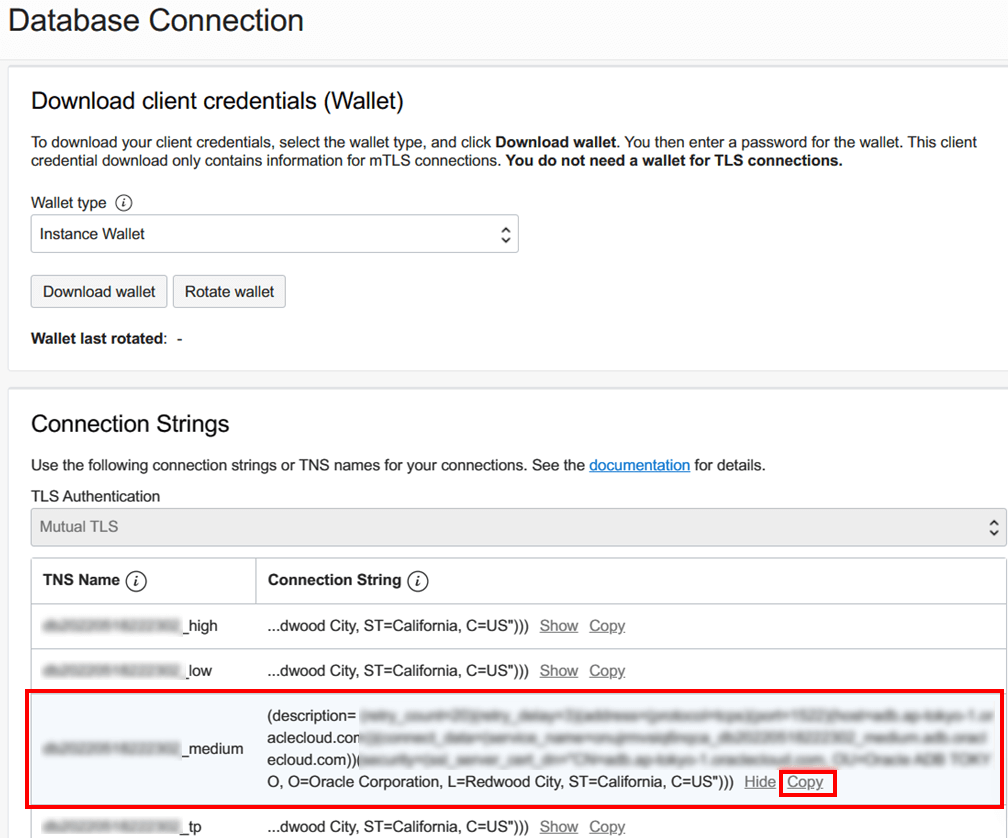Select the _high TNS name cell
This screenshot has height=838, width=1008.
pyautogui.click(x=130, y=626)
